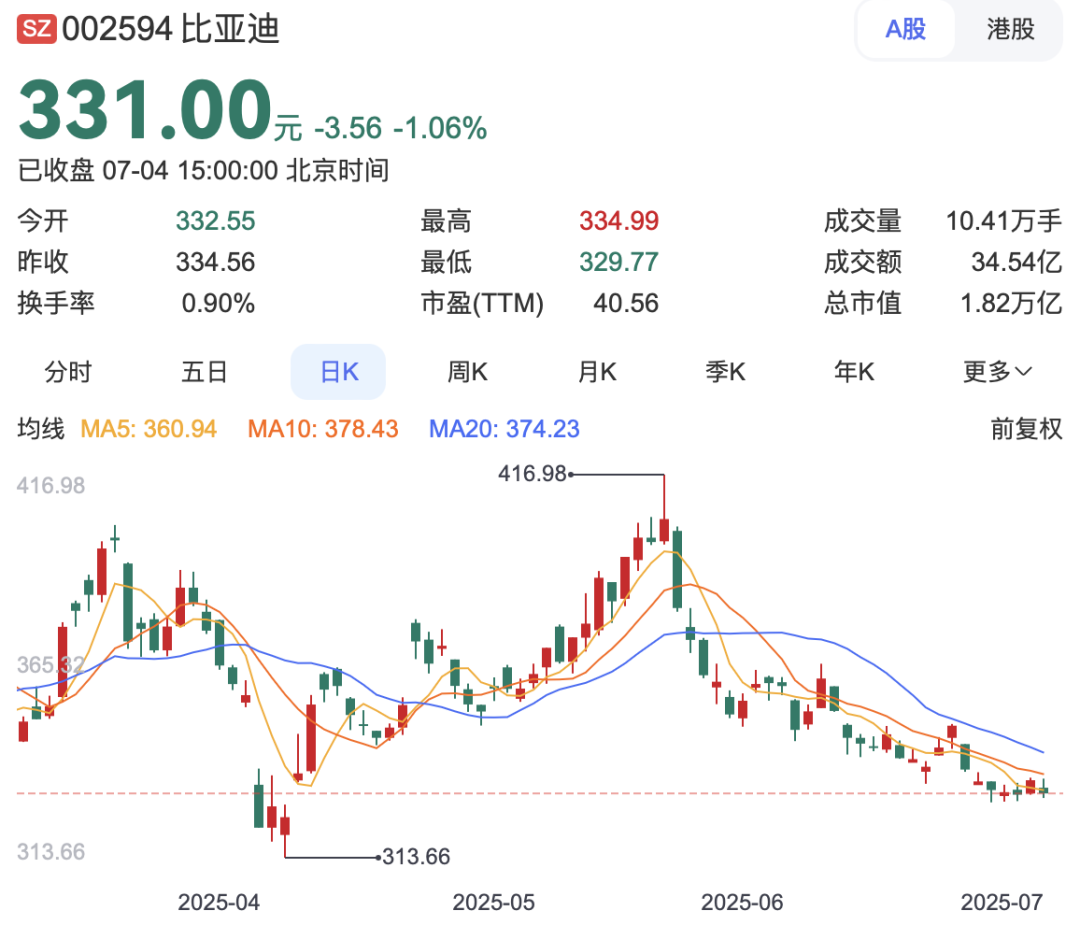Click the 换手率 value 0.90%
Viewport: 1080px width, 925px height.
218,304
